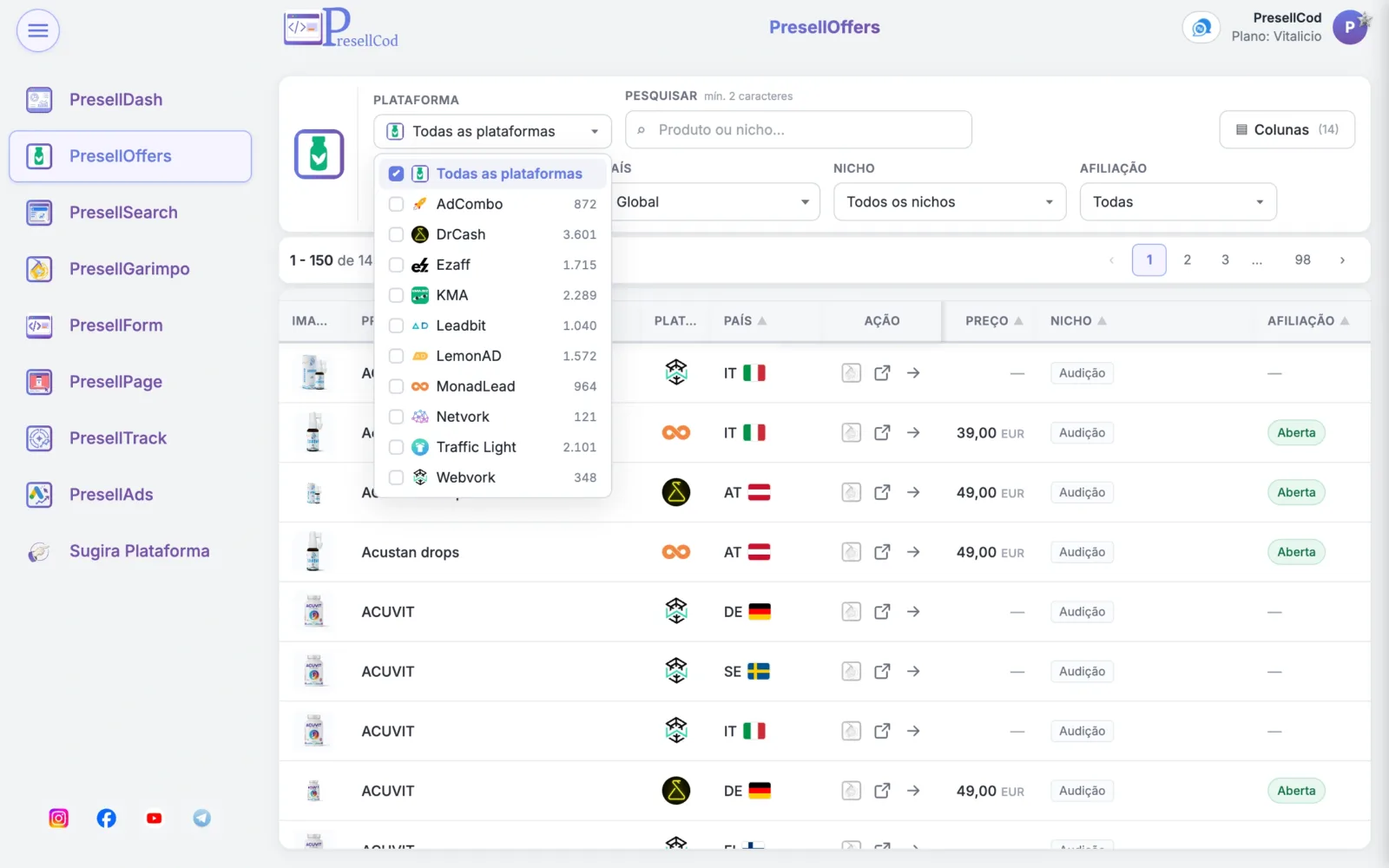Click the Acustan drops product thumbnail
This screenshot has width=1389, height=868.
(314, 552)
